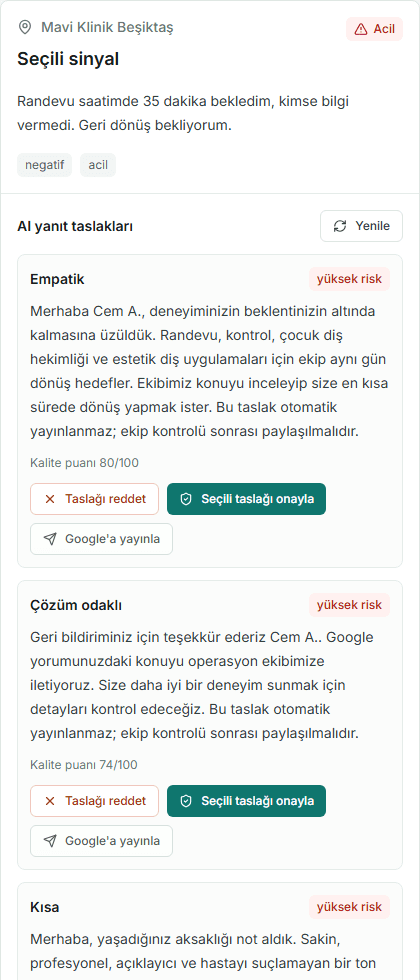Screen dimensions: 420x980
Task: Click the paper plane icon under Çözüm odaklı draft
Action: 51,841
